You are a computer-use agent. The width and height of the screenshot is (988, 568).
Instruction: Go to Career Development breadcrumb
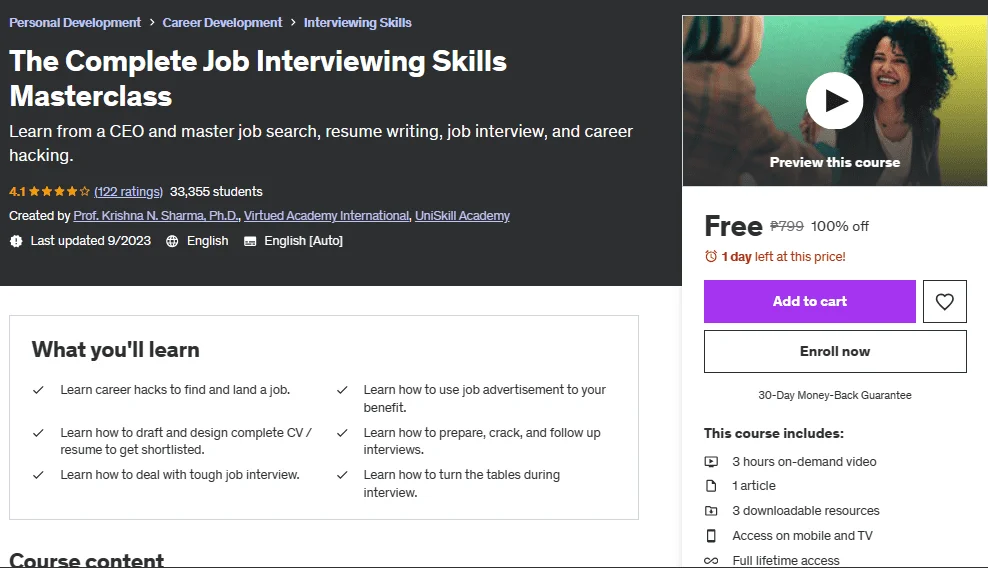point(222,23)
